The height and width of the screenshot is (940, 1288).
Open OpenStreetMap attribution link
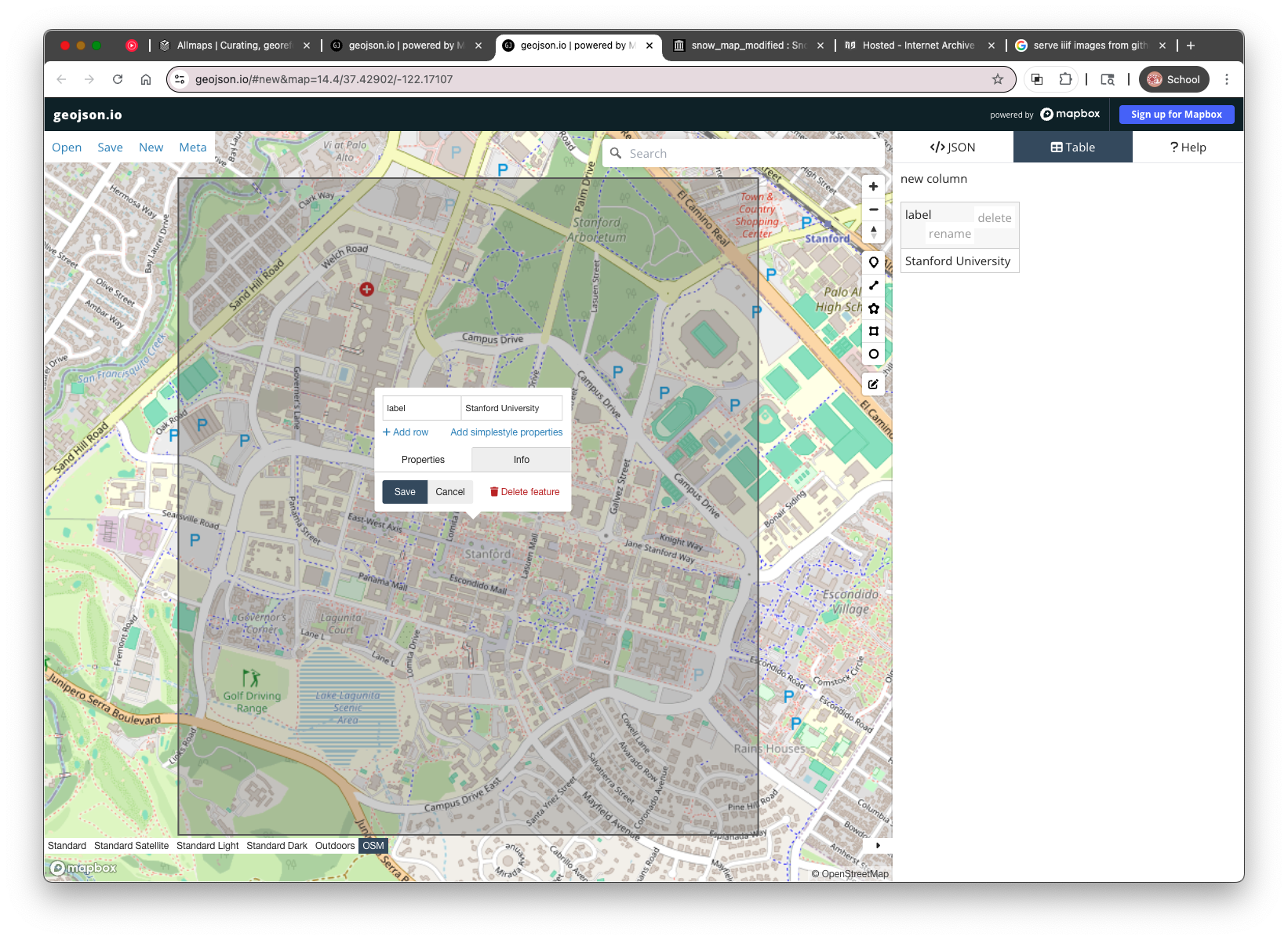[850, 874]
